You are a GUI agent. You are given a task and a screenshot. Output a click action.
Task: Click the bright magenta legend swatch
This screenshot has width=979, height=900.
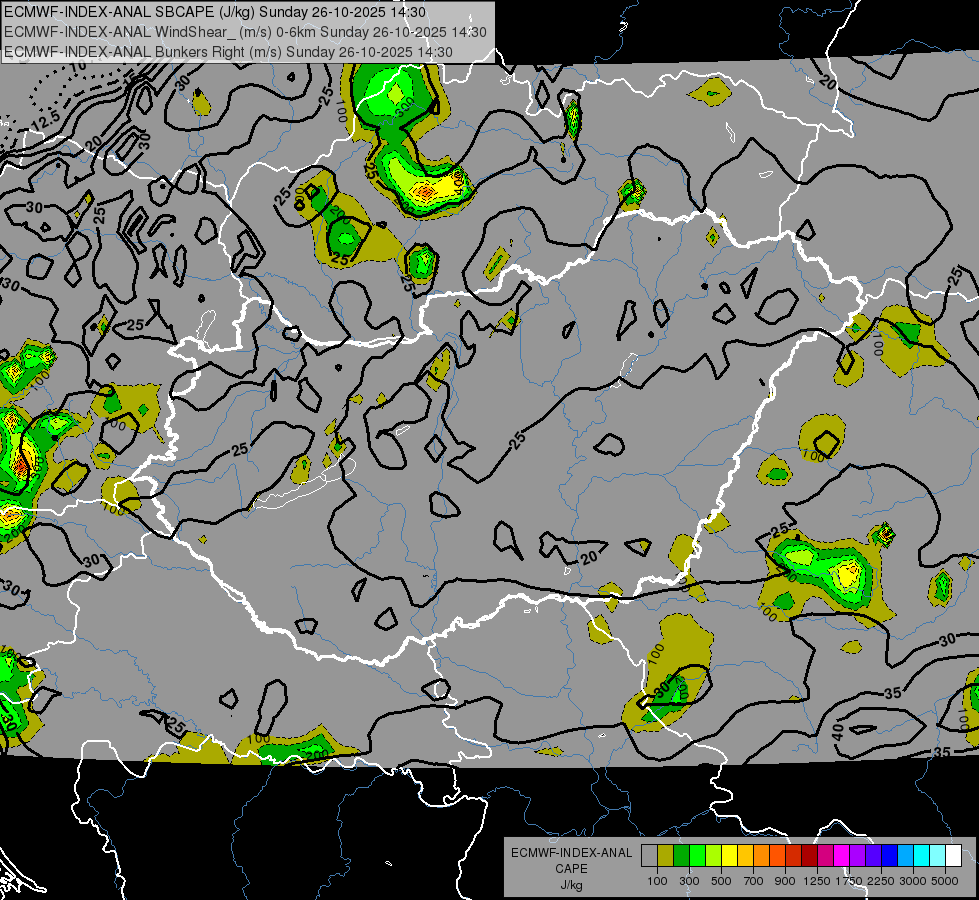[x=841, y=856]
